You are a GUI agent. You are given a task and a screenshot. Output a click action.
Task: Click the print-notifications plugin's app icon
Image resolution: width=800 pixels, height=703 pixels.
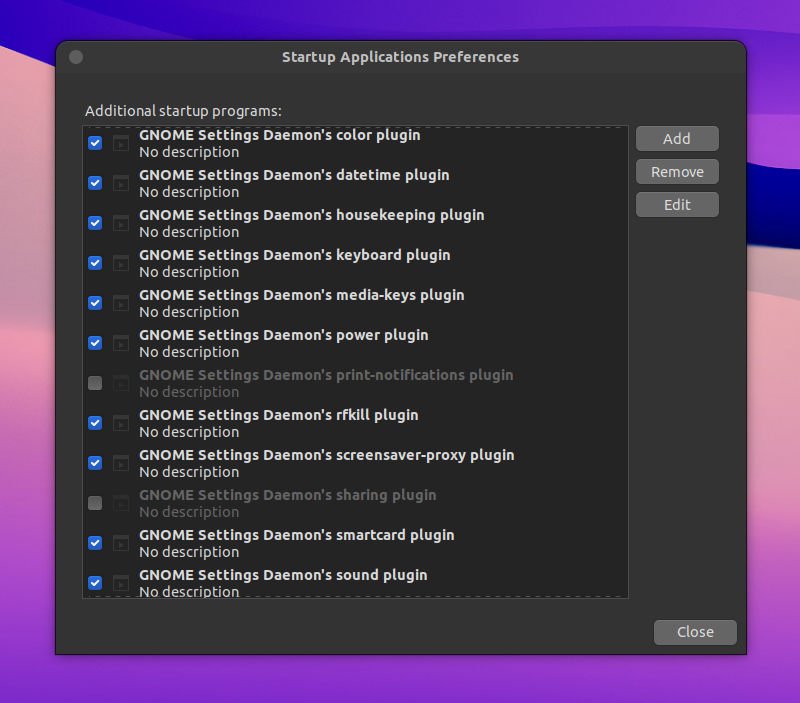coord(121,383)
